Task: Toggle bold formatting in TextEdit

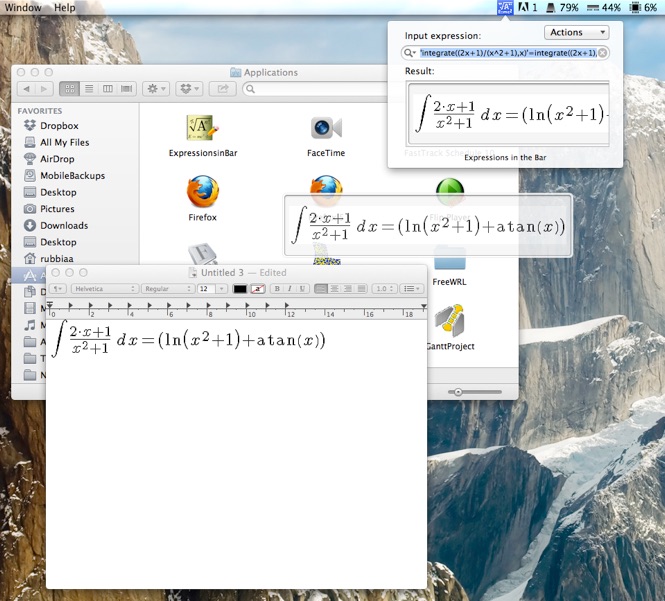Action: pyautogui.click(x=277, y=288)
